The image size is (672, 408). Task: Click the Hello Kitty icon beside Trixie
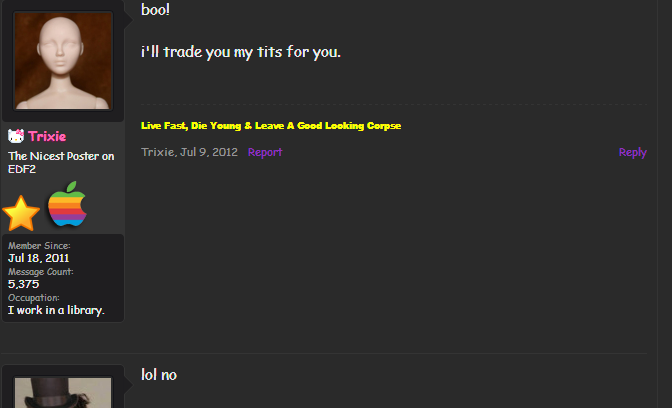click(16, 136)
